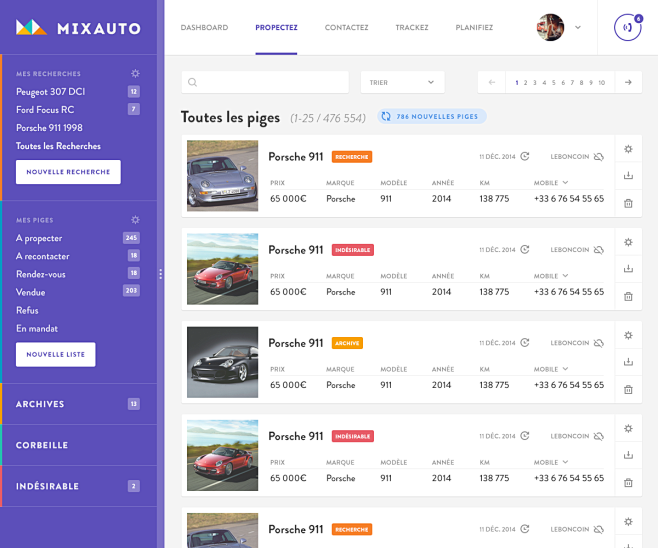Delete the first Indésirable Porsche listing
This screenshot has width=658, height=548.
pyautogui.click(x=628, y=297)
